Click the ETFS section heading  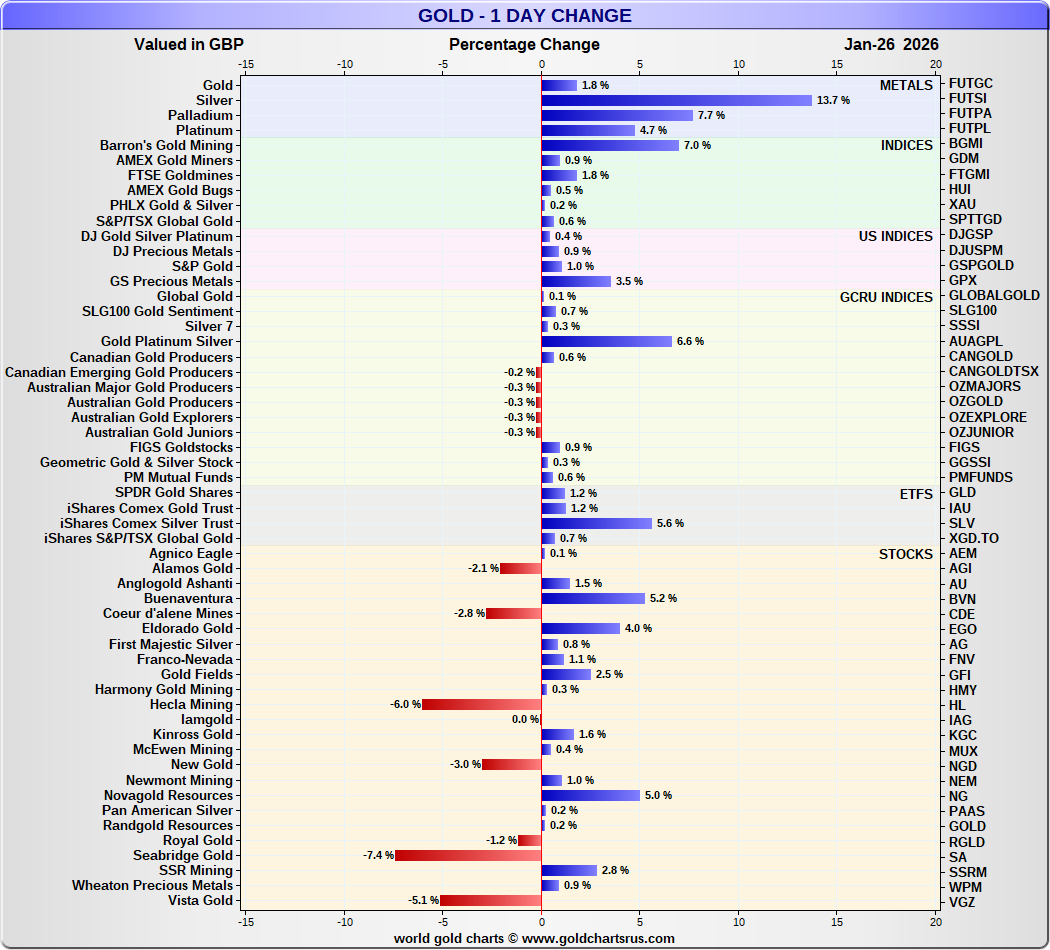click(915, 493)
